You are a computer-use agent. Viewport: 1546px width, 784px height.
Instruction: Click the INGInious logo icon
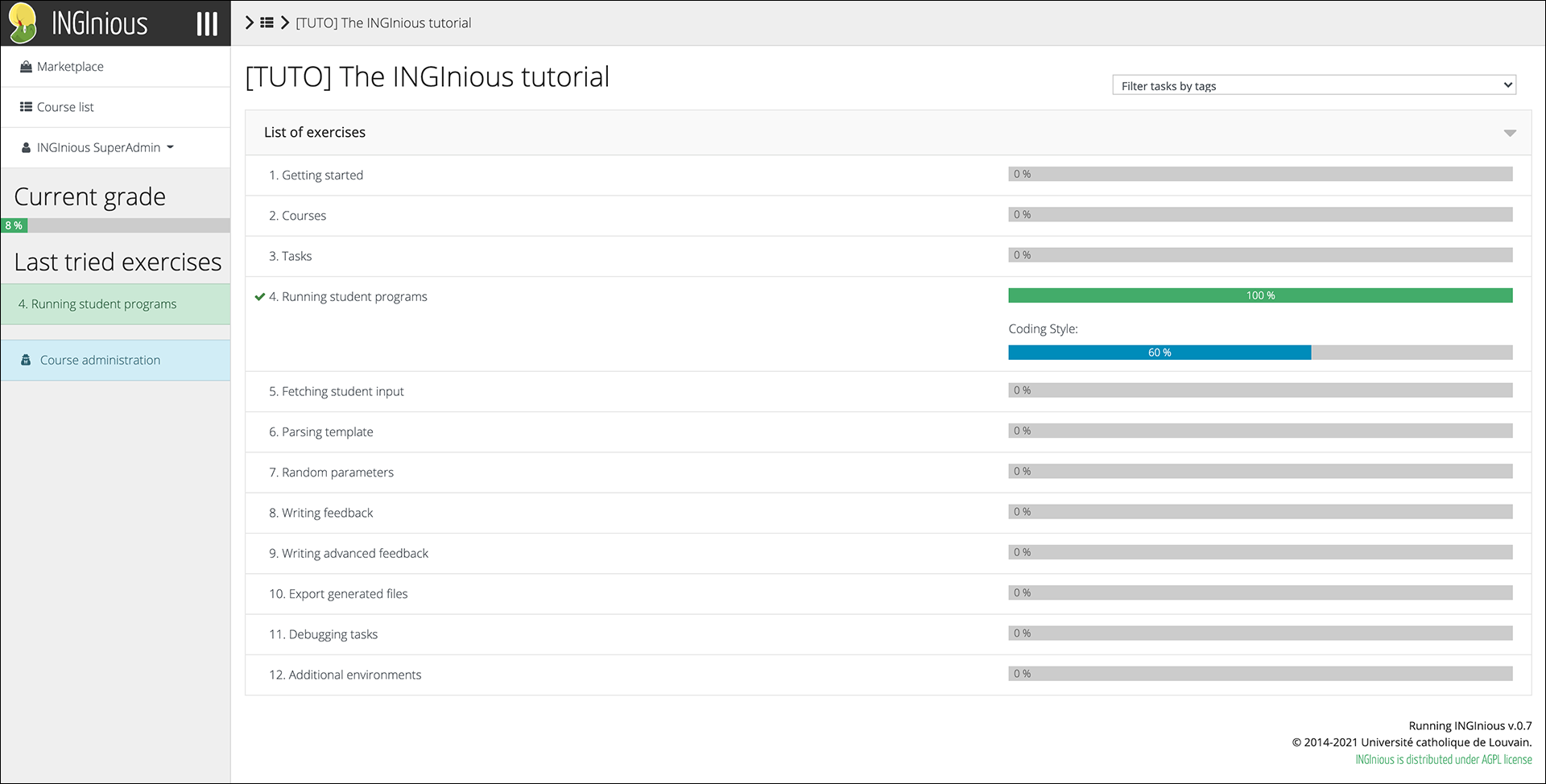click(23, 23)
